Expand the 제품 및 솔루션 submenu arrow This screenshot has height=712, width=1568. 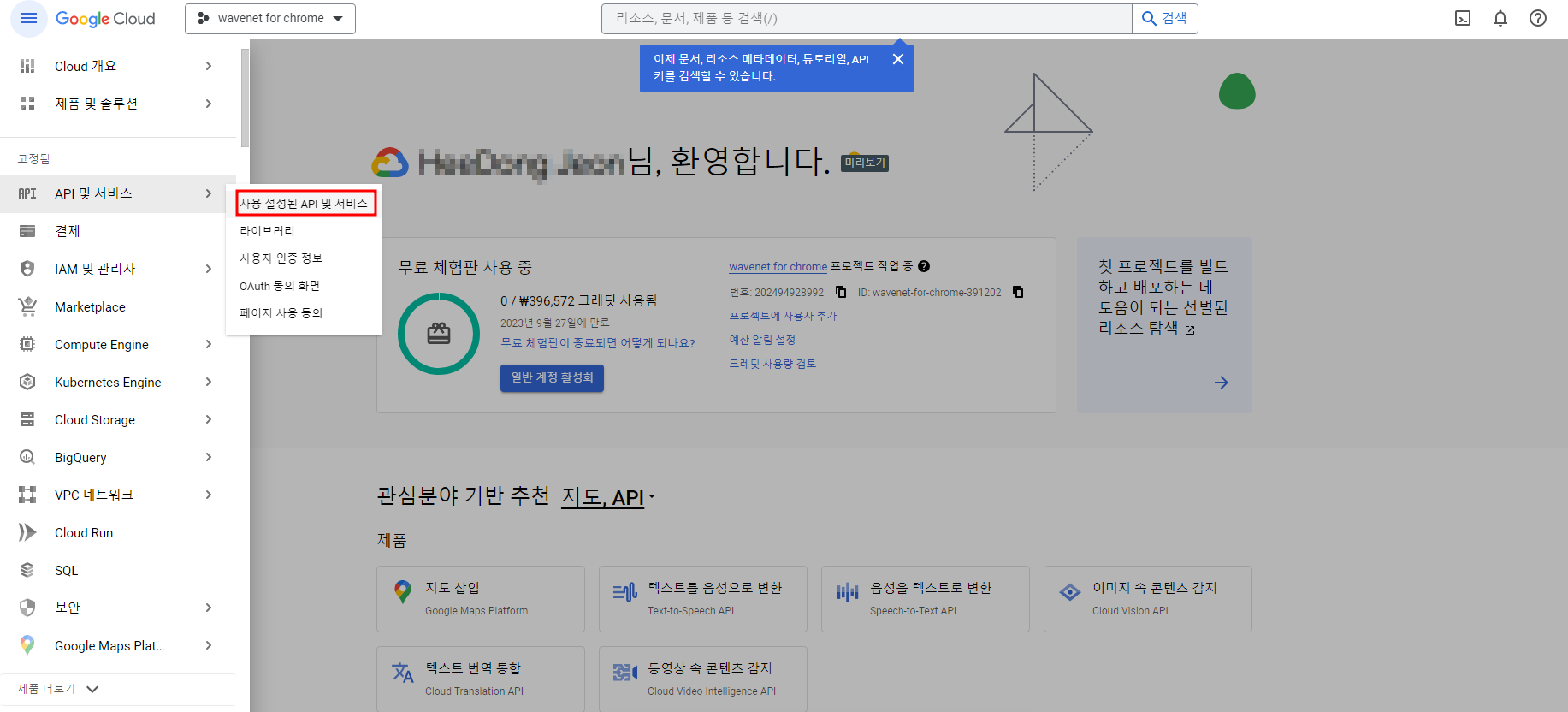pos(209,104)
